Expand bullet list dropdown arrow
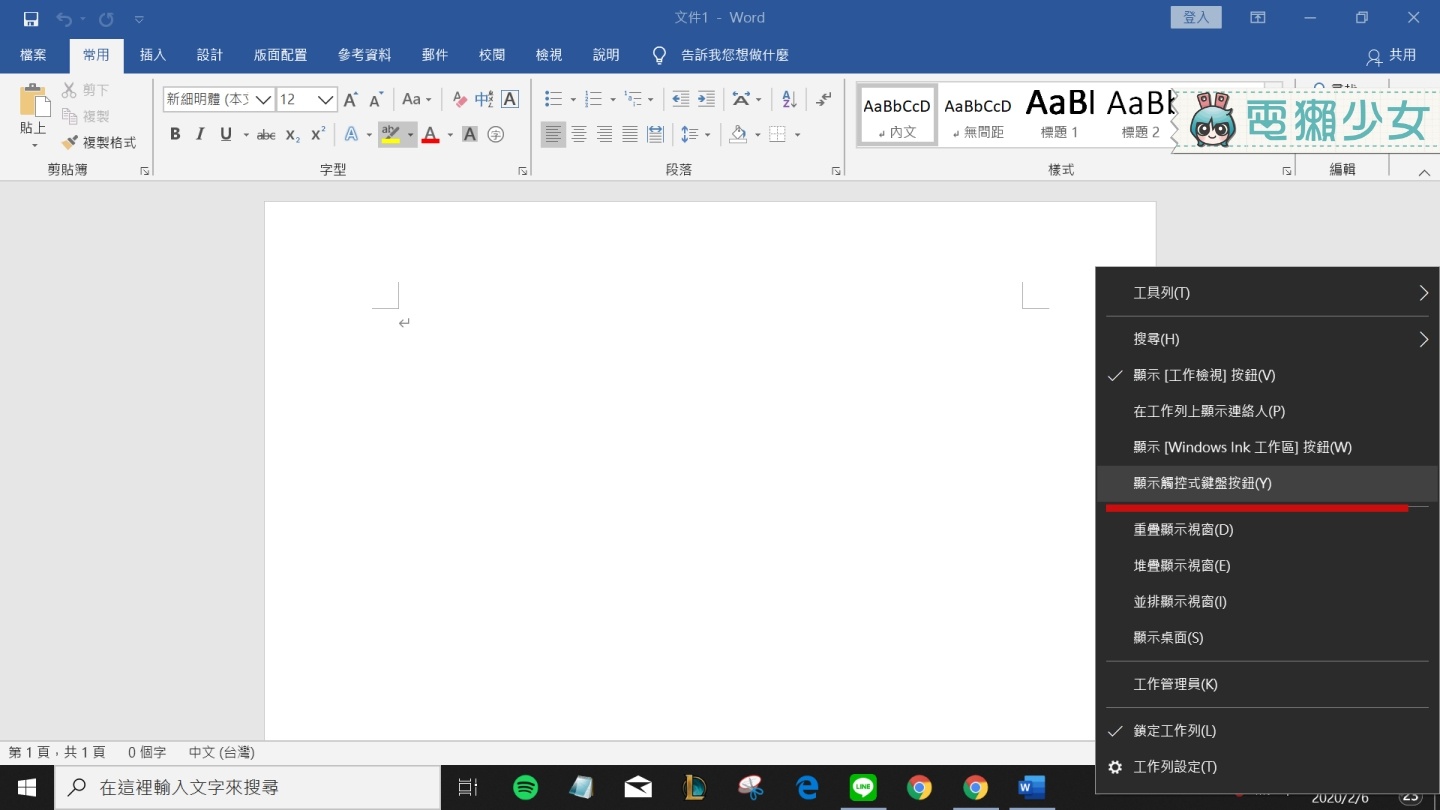The height and width of the screenshot is (810, 1440). point(573,99)
